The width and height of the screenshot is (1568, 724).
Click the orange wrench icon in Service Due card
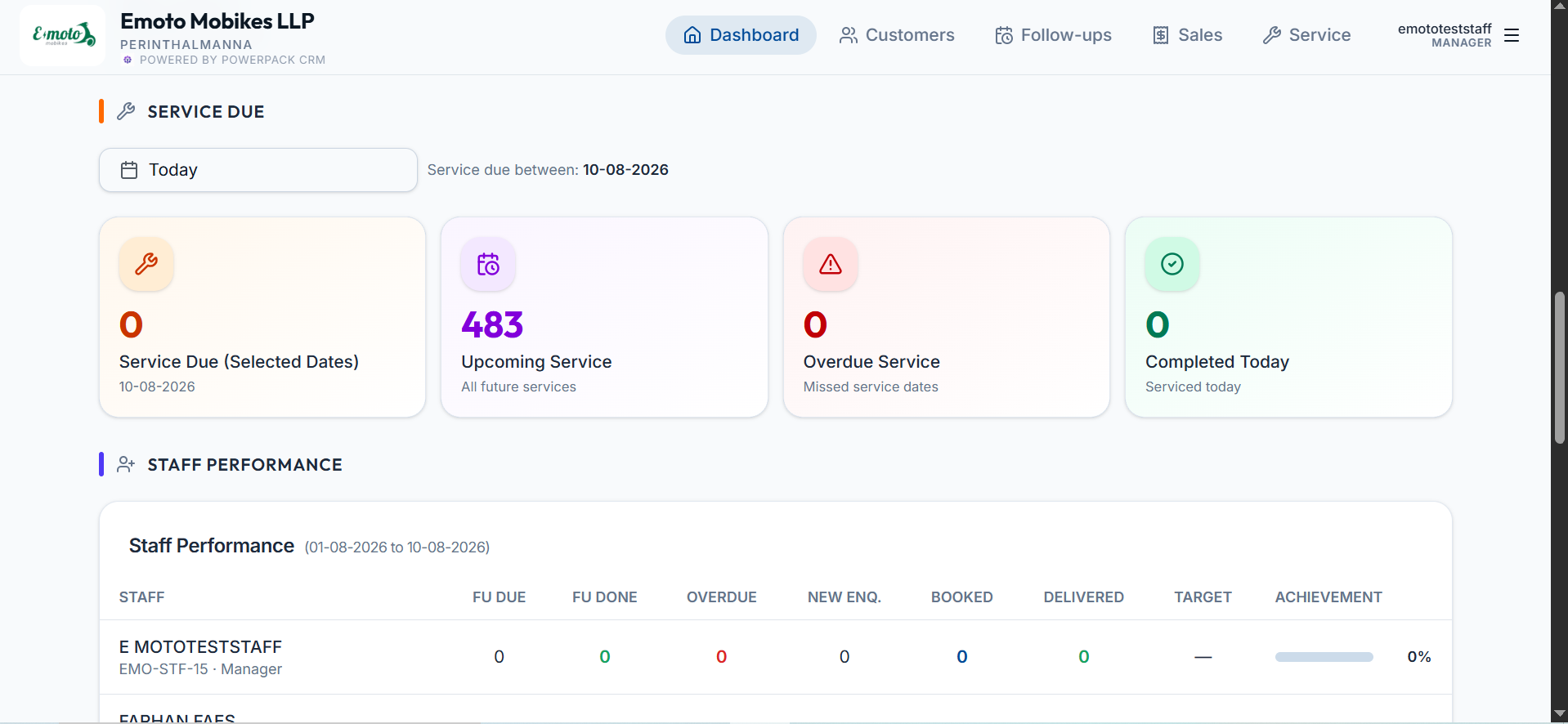click(146, 264)
